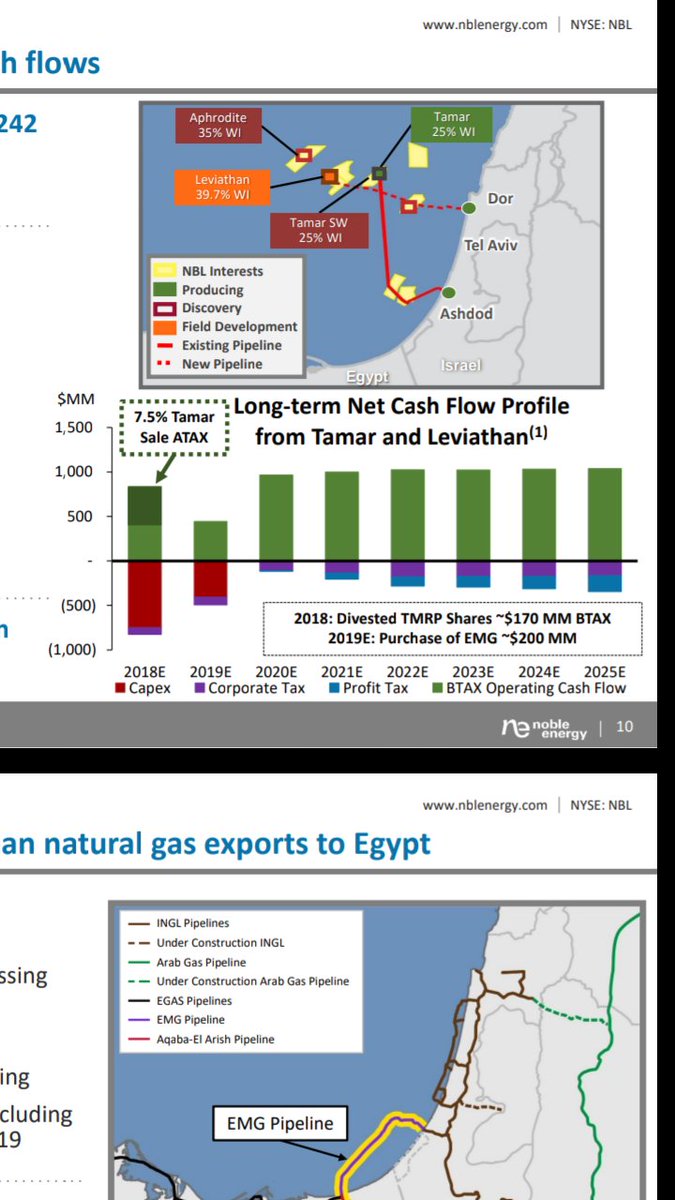Click the Noble Energy logo in the footer
The width and height of the screenshot is (675, 1200).
coord(544,727)
